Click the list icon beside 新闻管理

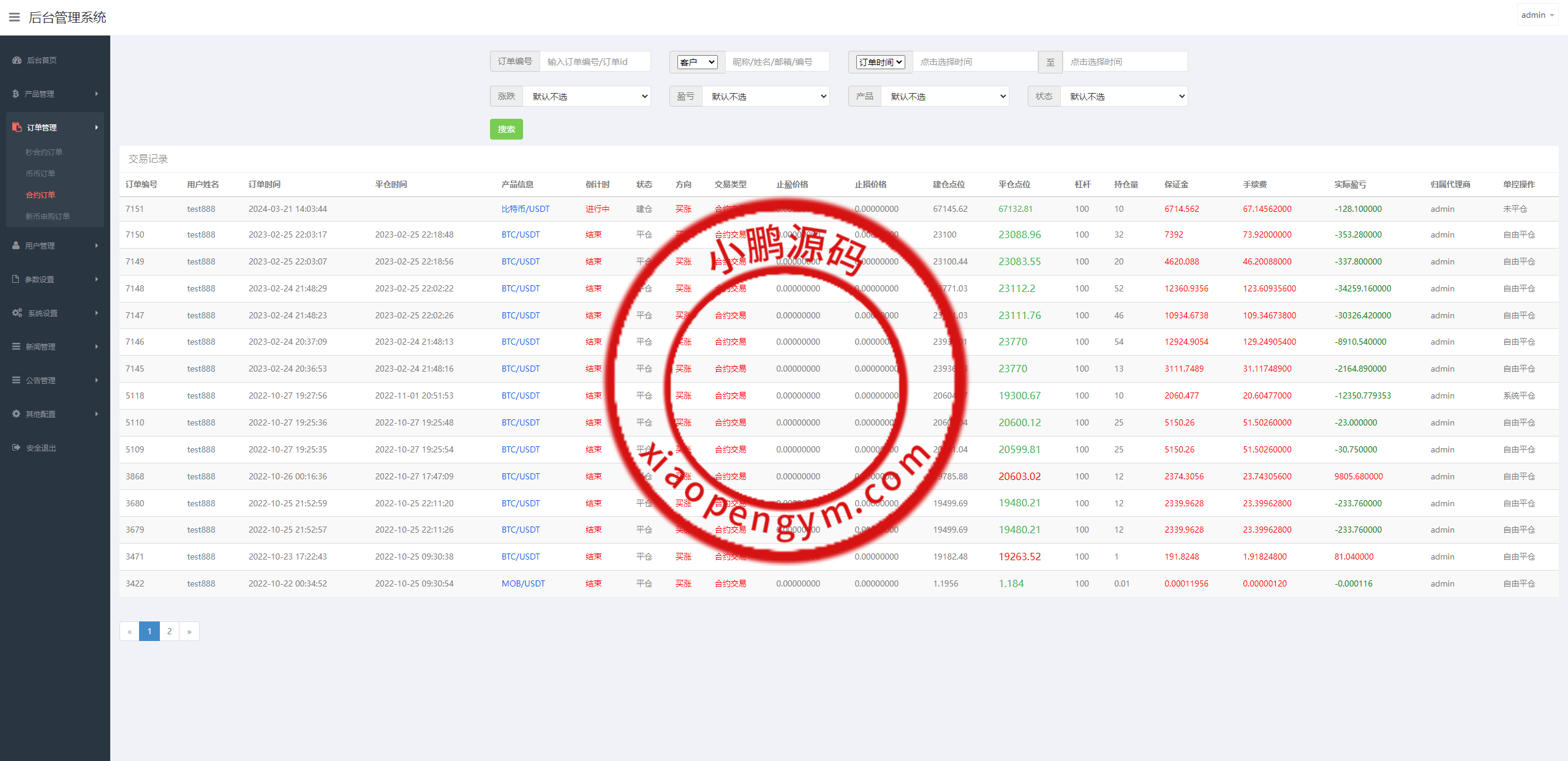pyautogui.click(x=17, y=347)
